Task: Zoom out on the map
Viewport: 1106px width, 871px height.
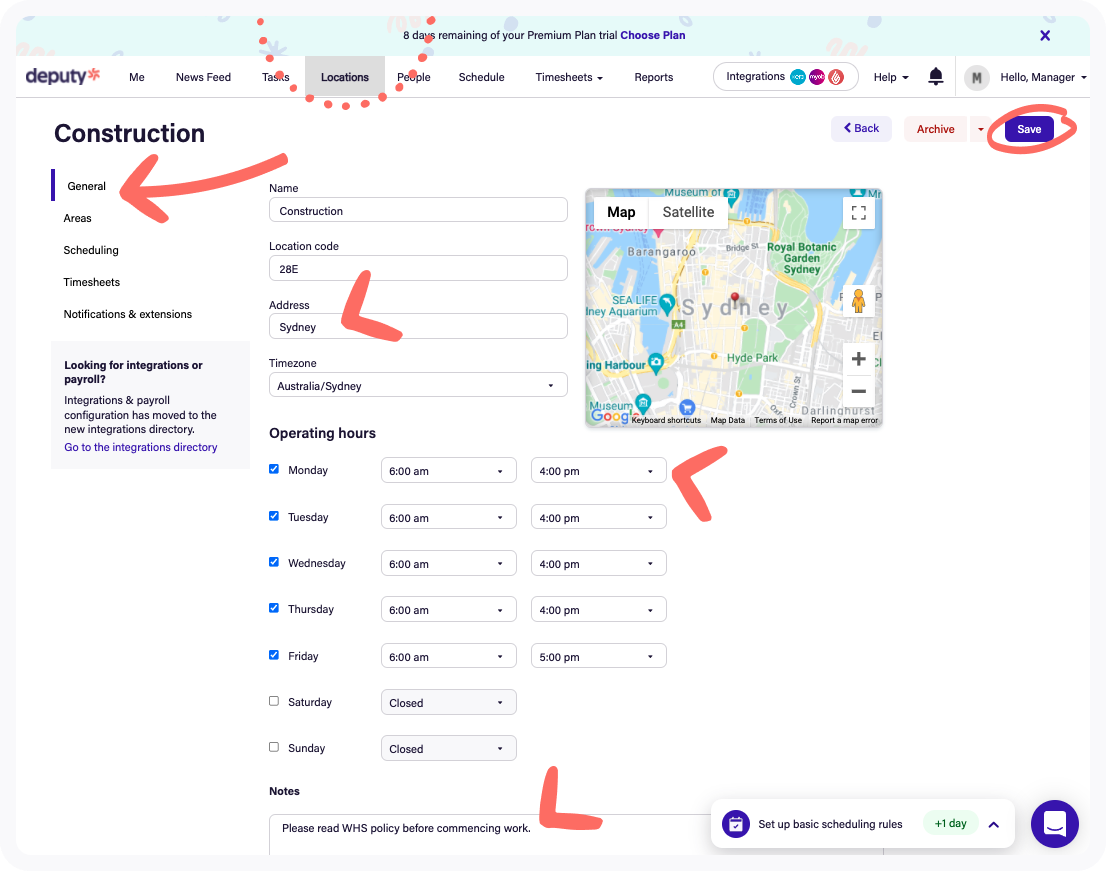Action: 858,391
